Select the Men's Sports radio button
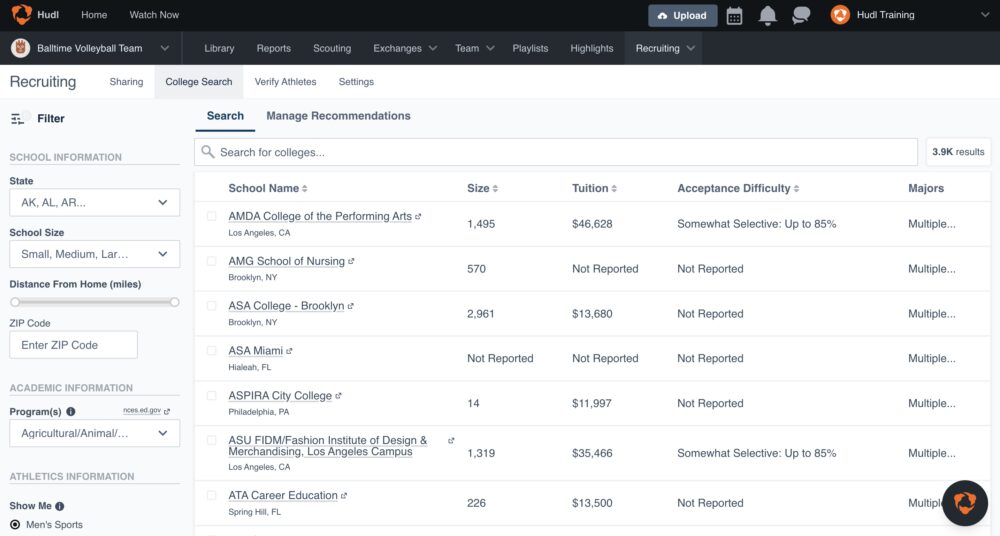Image resolution: width=1000 pixels, height=536 pixels. pyautogui.click(x=15, y=525)
